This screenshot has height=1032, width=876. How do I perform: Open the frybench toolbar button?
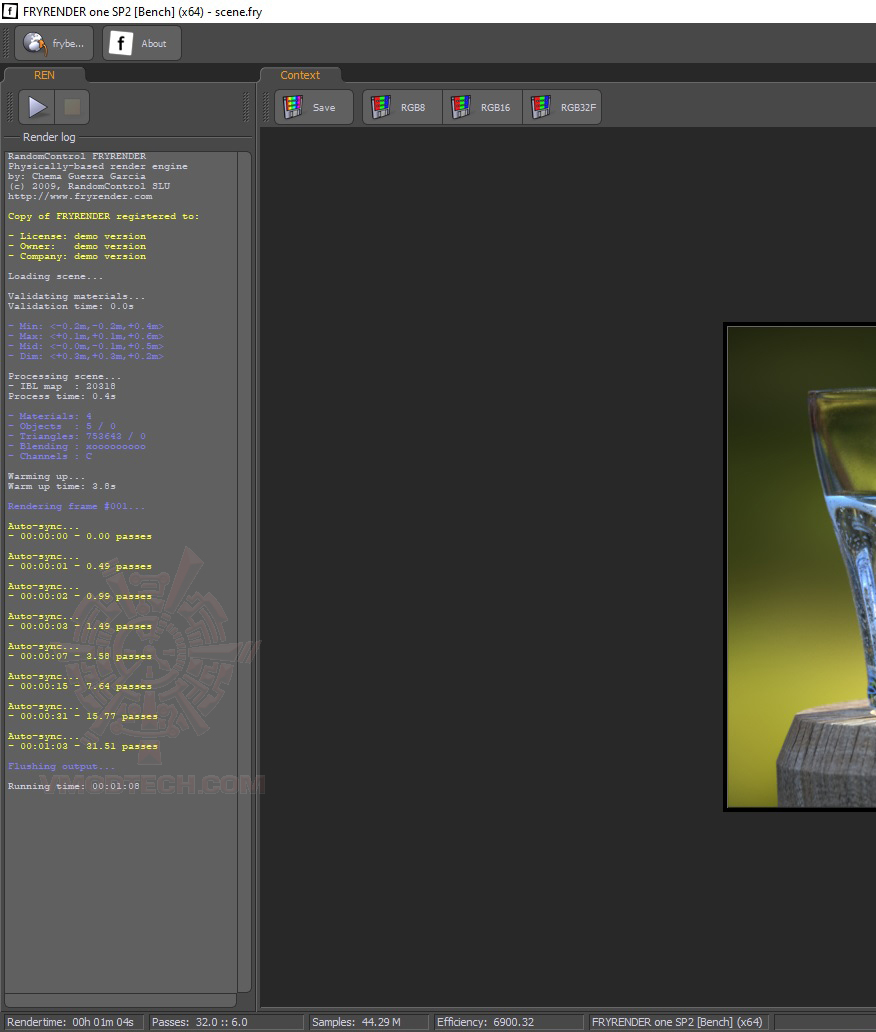tap(54, 43)
